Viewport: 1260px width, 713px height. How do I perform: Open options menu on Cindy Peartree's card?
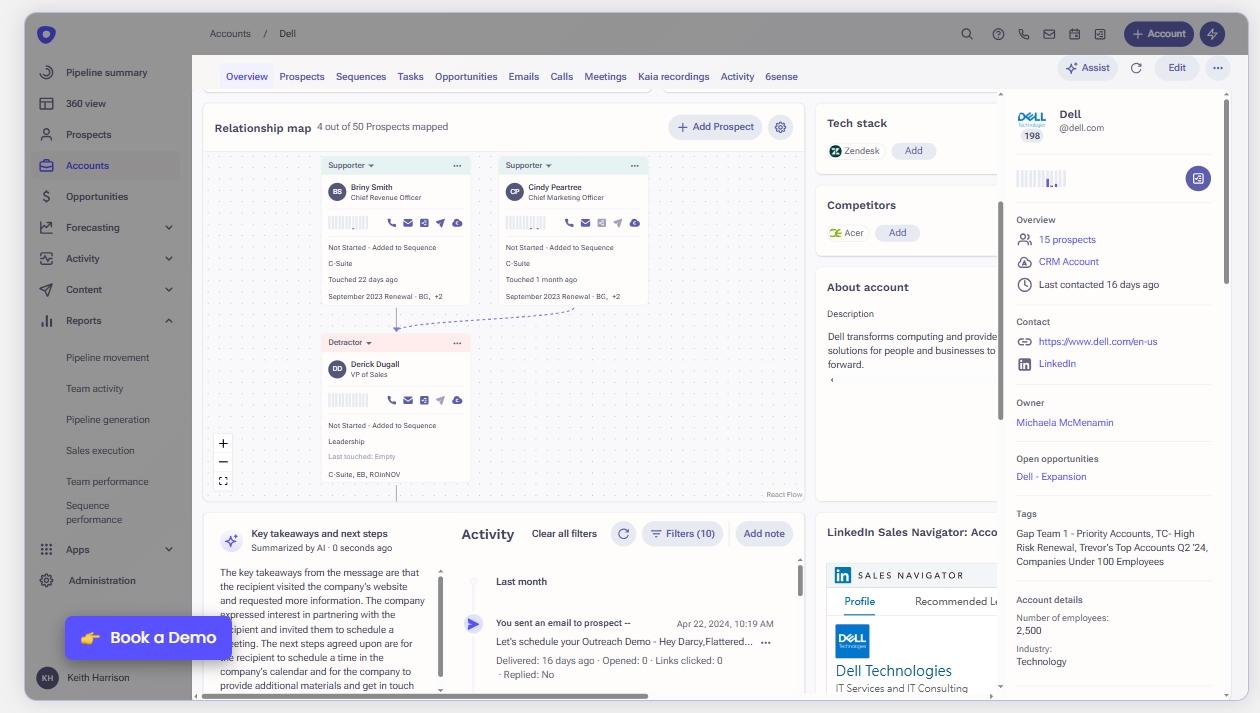pos(634,166)
